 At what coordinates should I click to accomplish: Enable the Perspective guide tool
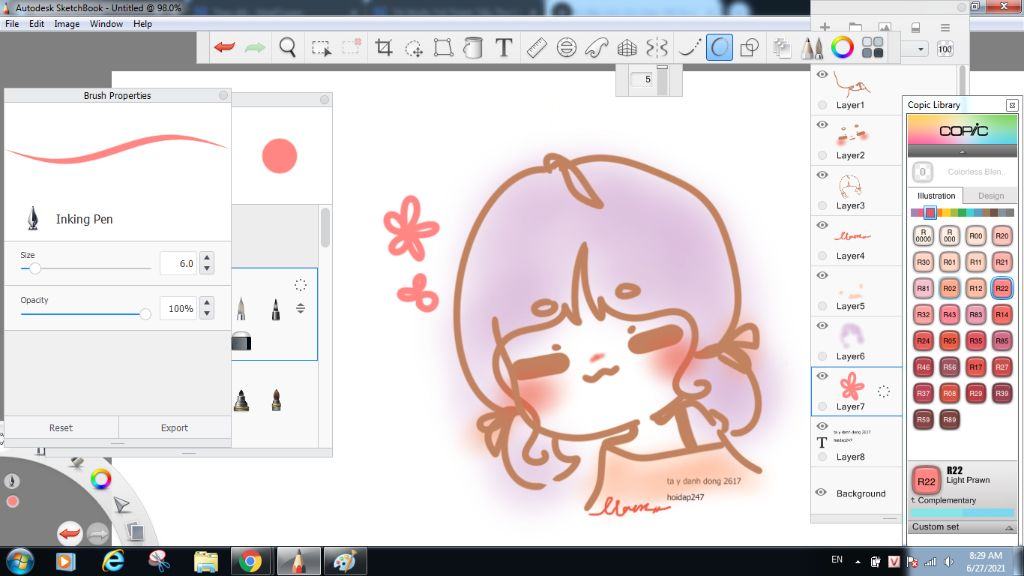click(x=627, y=47)
